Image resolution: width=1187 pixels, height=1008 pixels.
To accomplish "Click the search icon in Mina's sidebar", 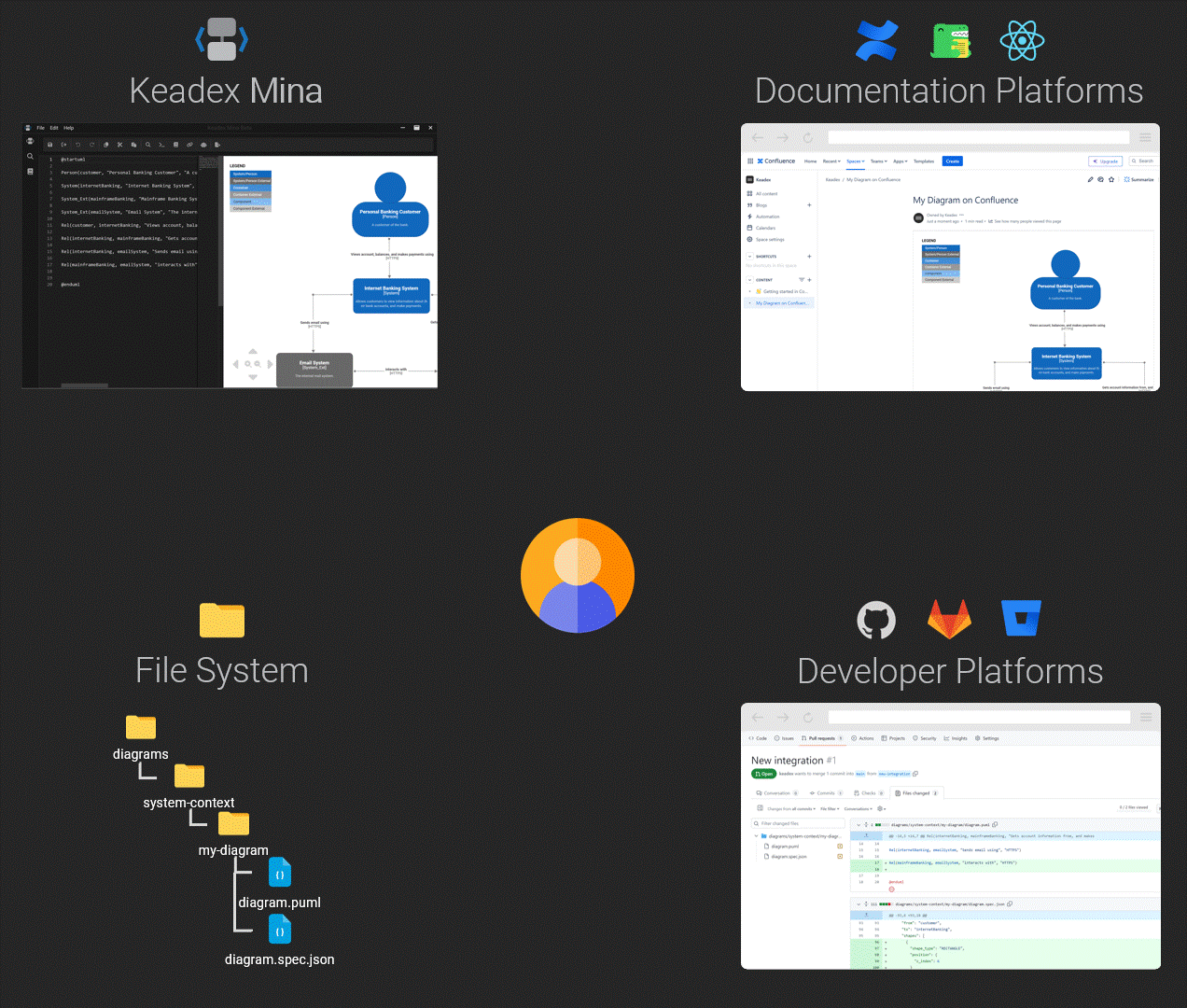I will point(30,156).
